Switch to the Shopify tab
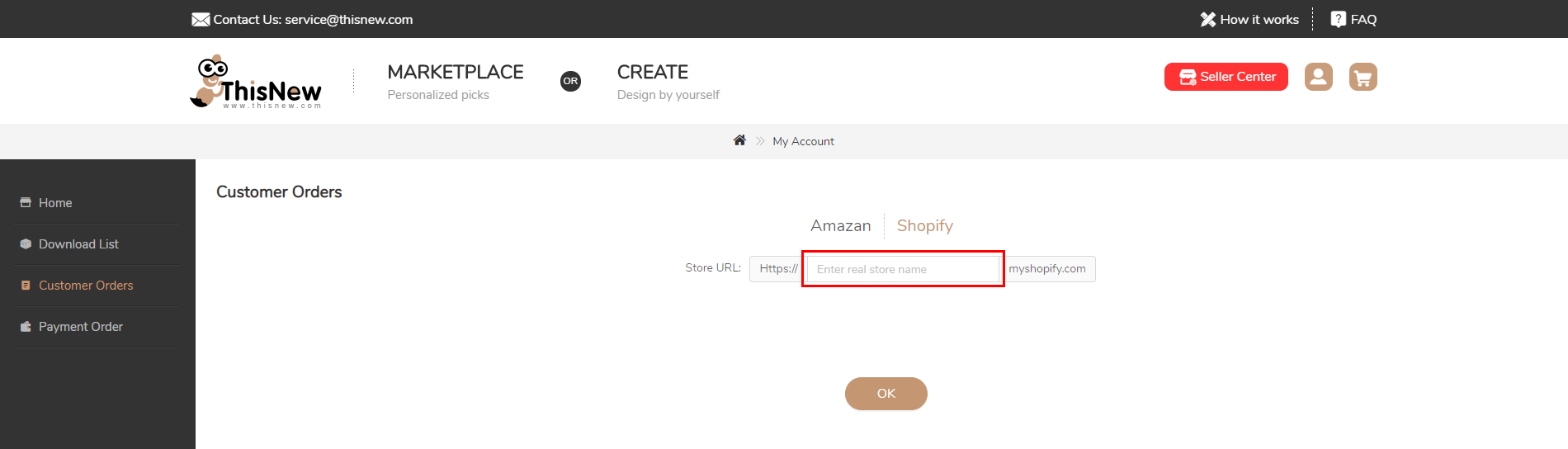The height and width of the screenshot is (449, 1568). (x=924, y=225)
